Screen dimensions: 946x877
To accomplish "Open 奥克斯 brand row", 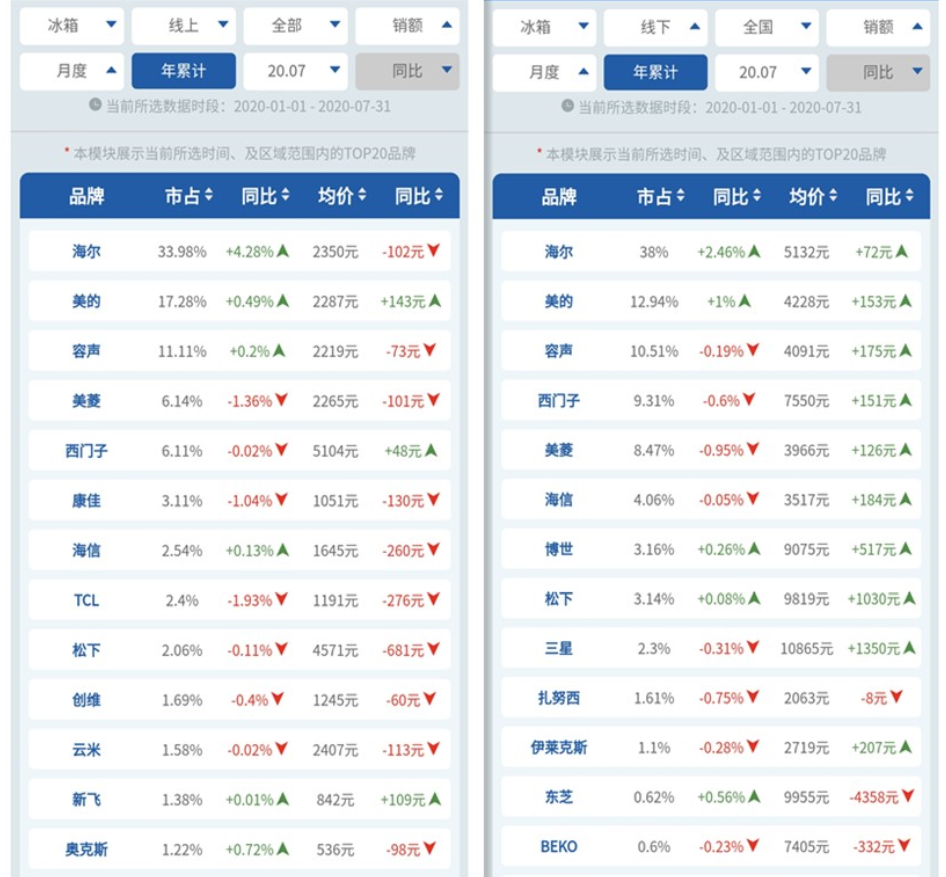I will coord(240,849).
